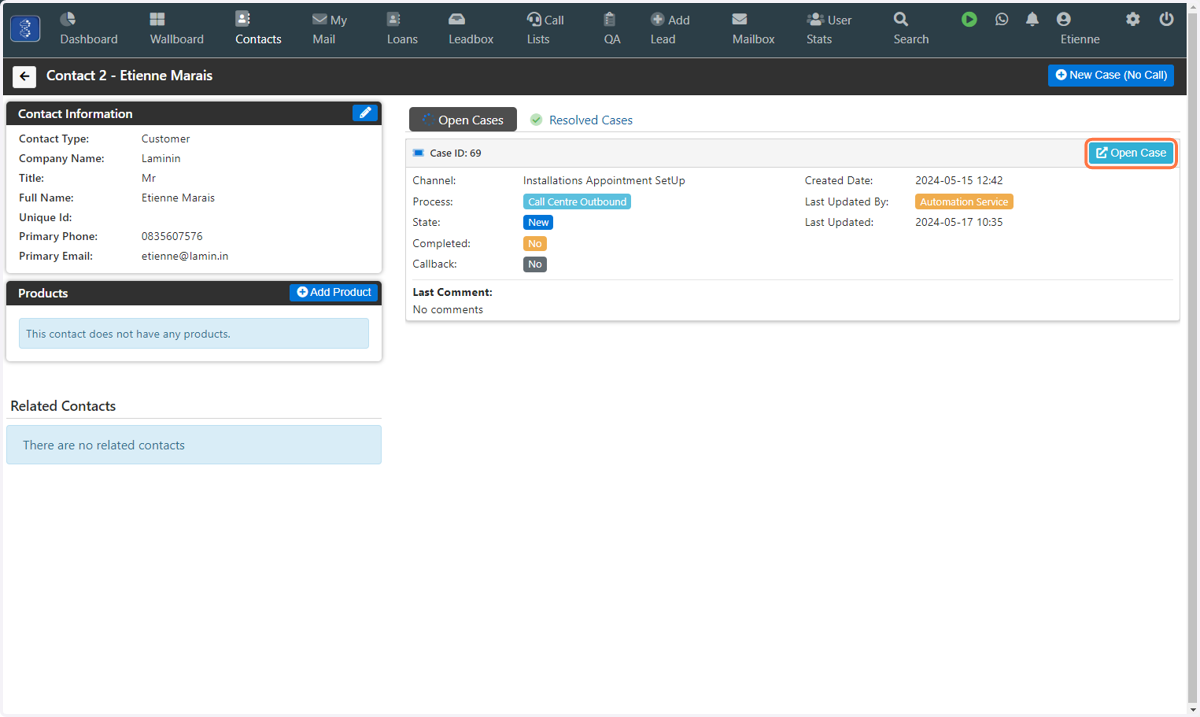The width and height of the screenshot is (1200, 717).
Task: Open the settings gear
Action: click(x=1132, y=19)
